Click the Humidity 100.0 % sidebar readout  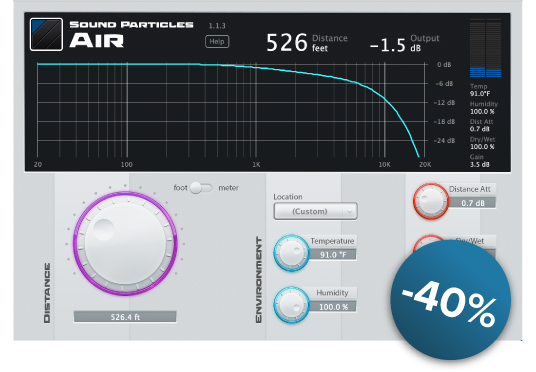[x=483, y=108]
